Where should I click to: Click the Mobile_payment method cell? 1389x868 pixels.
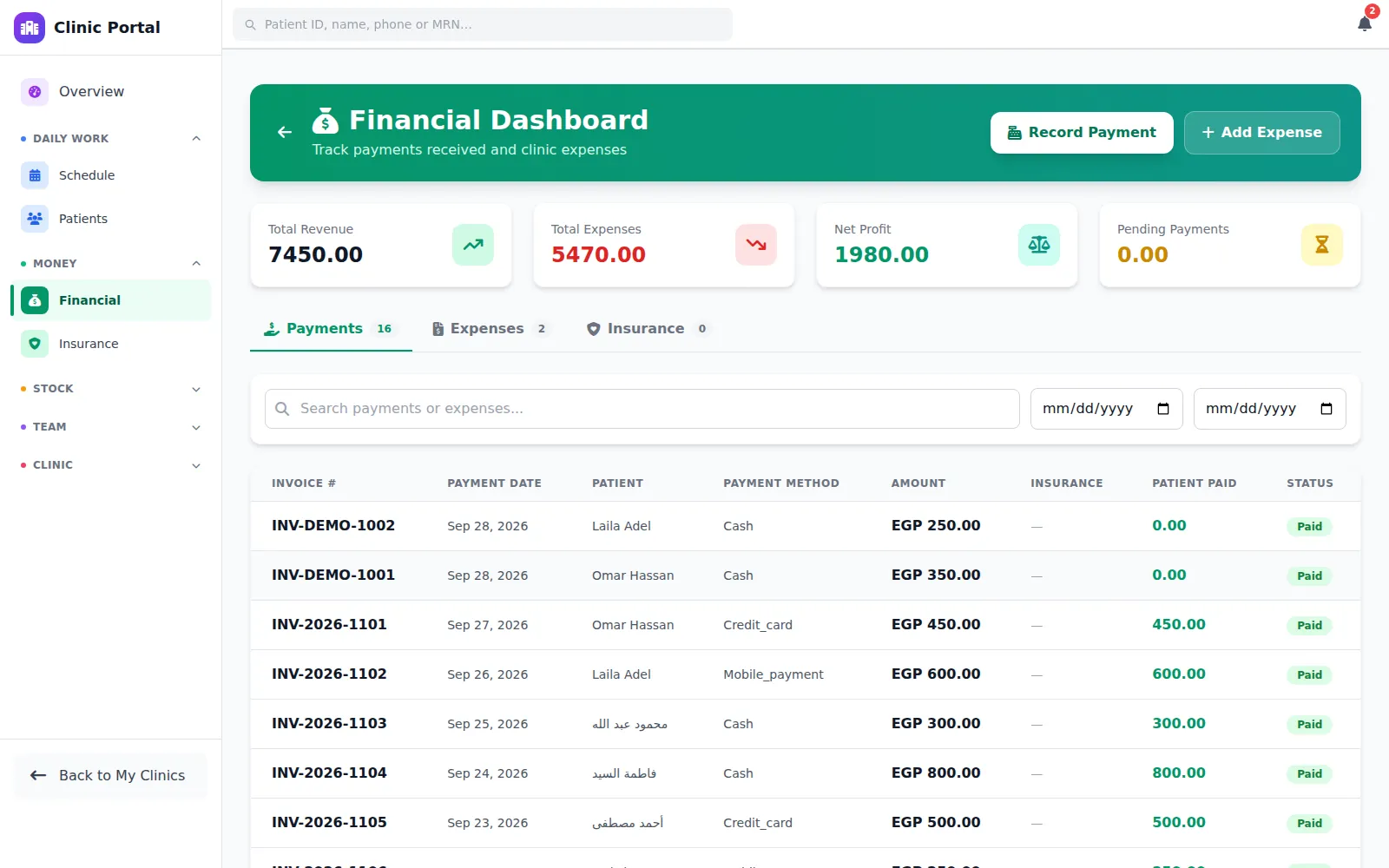click(773, 674)
